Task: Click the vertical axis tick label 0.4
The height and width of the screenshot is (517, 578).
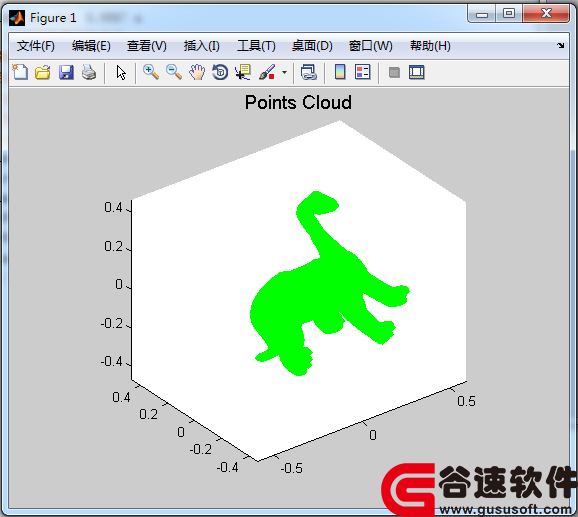Action: click(x=113, y=207)
